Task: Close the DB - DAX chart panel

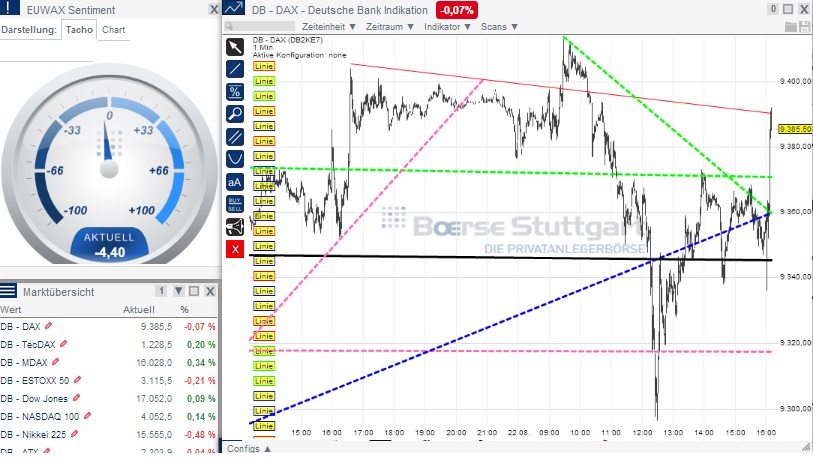Action: click(804, 9)
